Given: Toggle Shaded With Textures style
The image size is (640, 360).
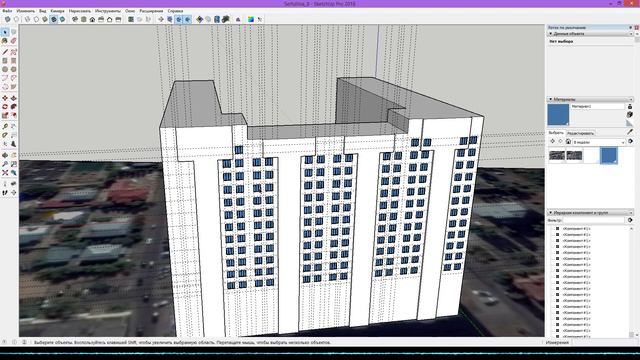Looking at the screenshot, I should (x=54, y=19).
